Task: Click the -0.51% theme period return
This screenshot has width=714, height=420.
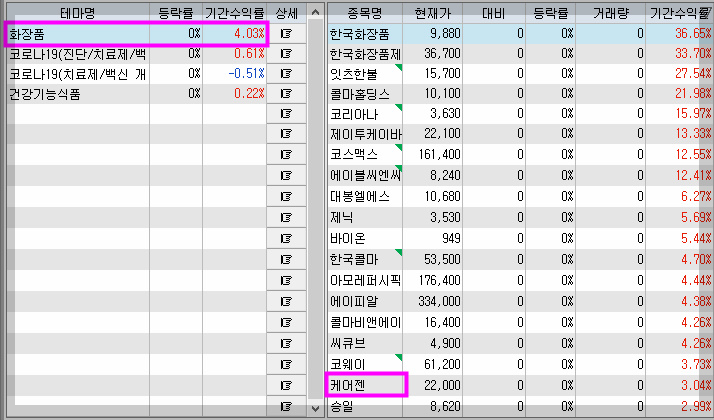Action: pyautogui.click(x=246, y=73)
